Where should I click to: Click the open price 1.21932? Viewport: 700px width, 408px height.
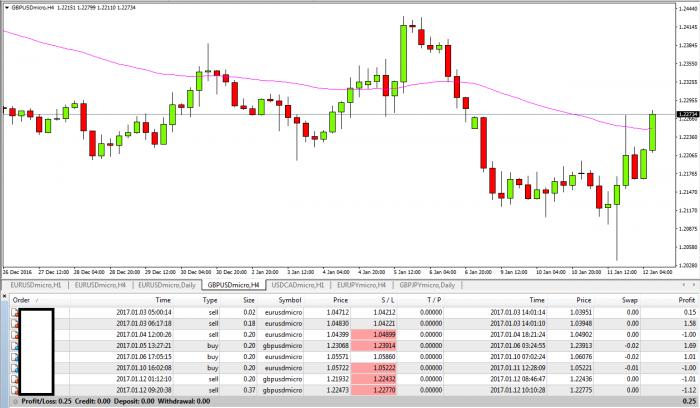[x=338, y=379]
